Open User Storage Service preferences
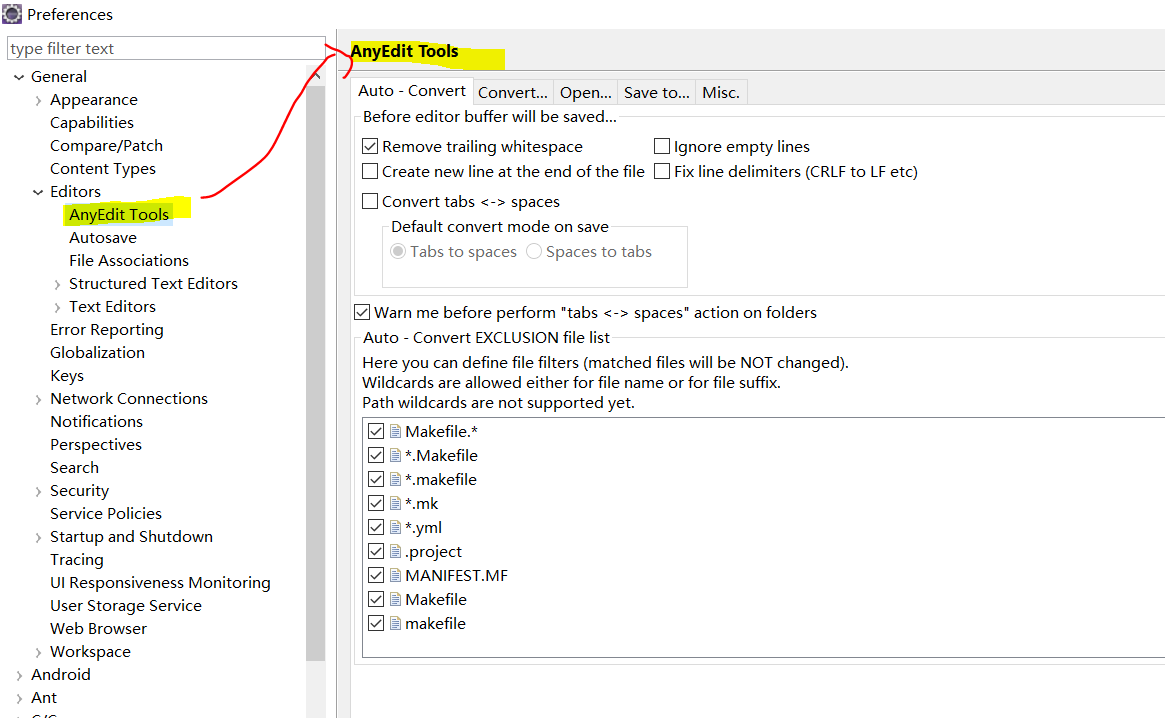Image resolution: width=1165 pixels, height=718 pixels. point(126,607)
